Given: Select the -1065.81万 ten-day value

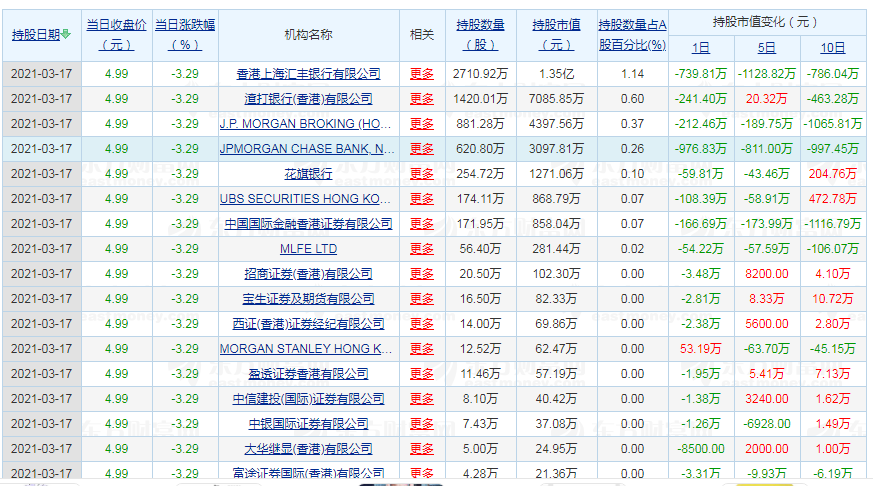Looking at the screenshot, I should (832, 124).
